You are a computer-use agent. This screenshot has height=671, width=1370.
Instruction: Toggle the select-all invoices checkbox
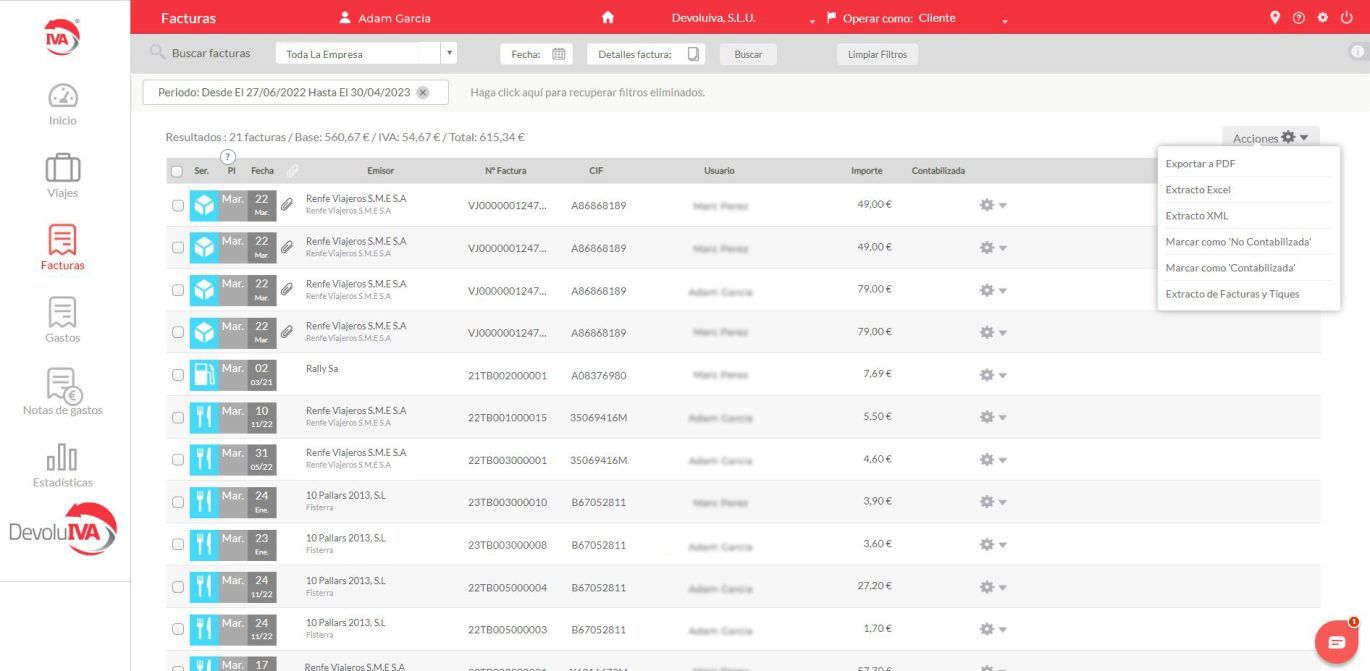(177, 172)
